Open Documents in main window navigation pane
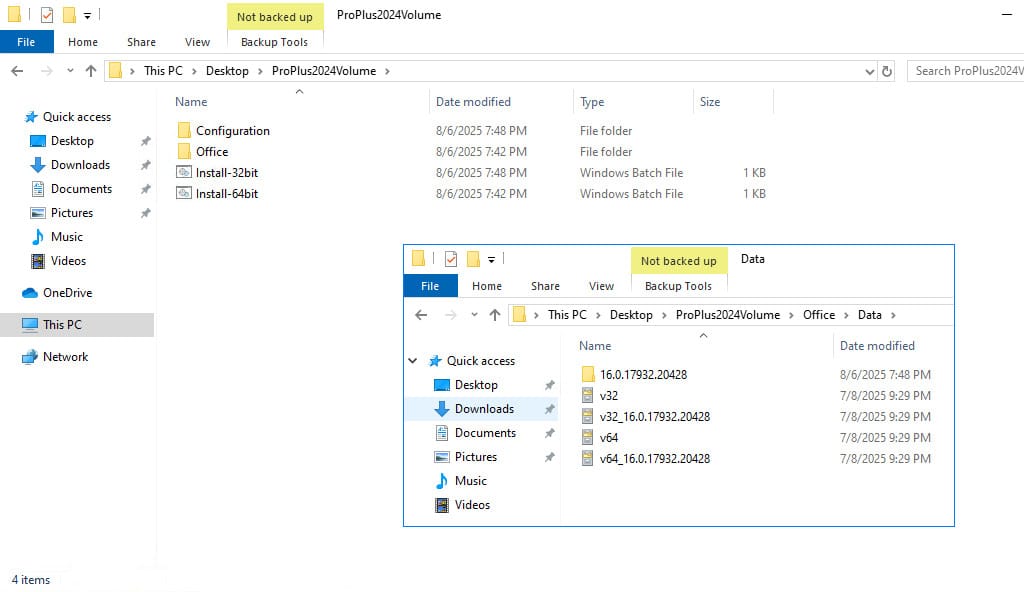Viewport: 1024px width, 592px height. coord(81,189)
